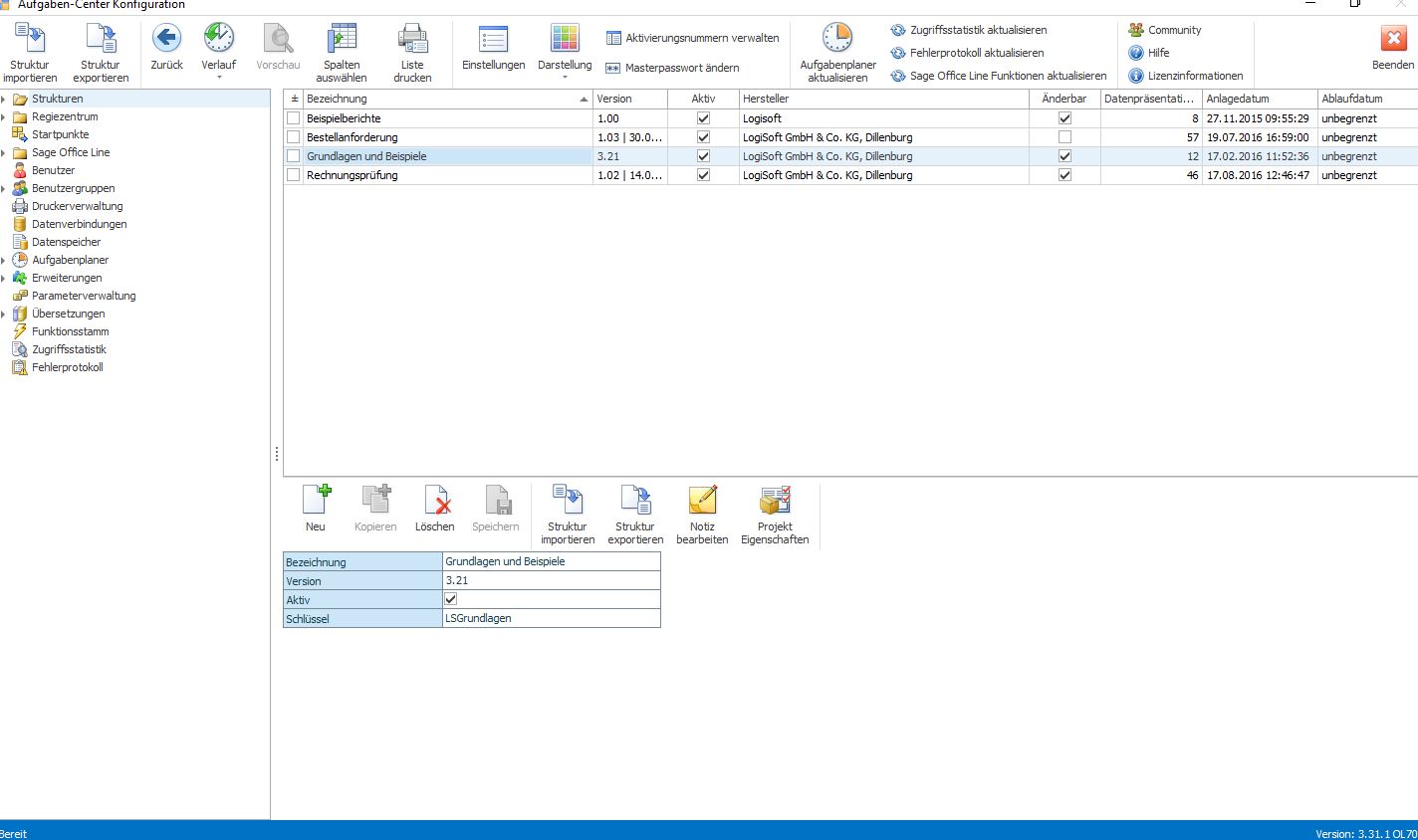This screenshot has width=1418, height=840.
Task: Click Masterpasswort ändern link
Action: tap(682, 68)
